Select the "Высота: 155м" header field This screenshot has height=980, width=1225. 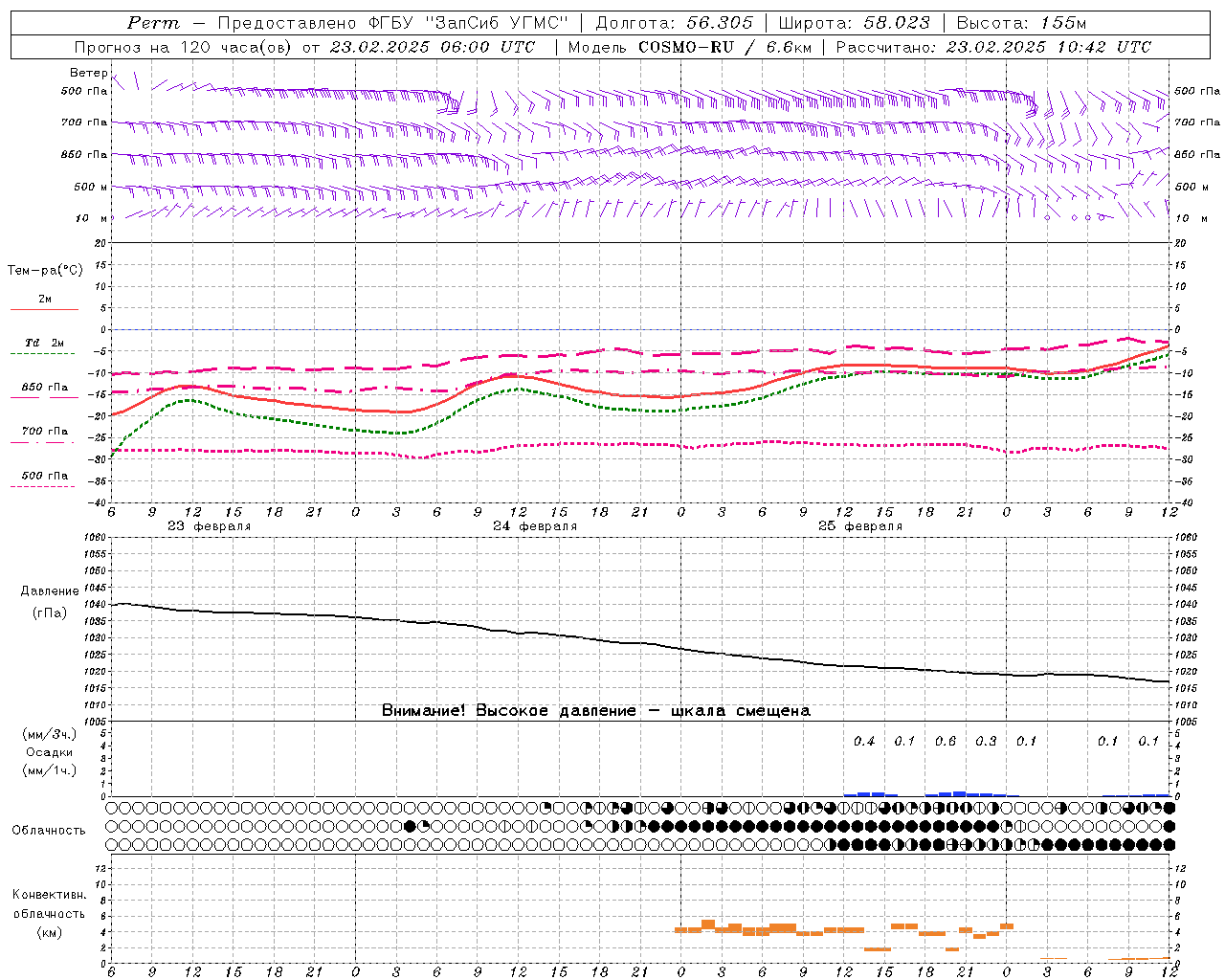[1021, 23]
